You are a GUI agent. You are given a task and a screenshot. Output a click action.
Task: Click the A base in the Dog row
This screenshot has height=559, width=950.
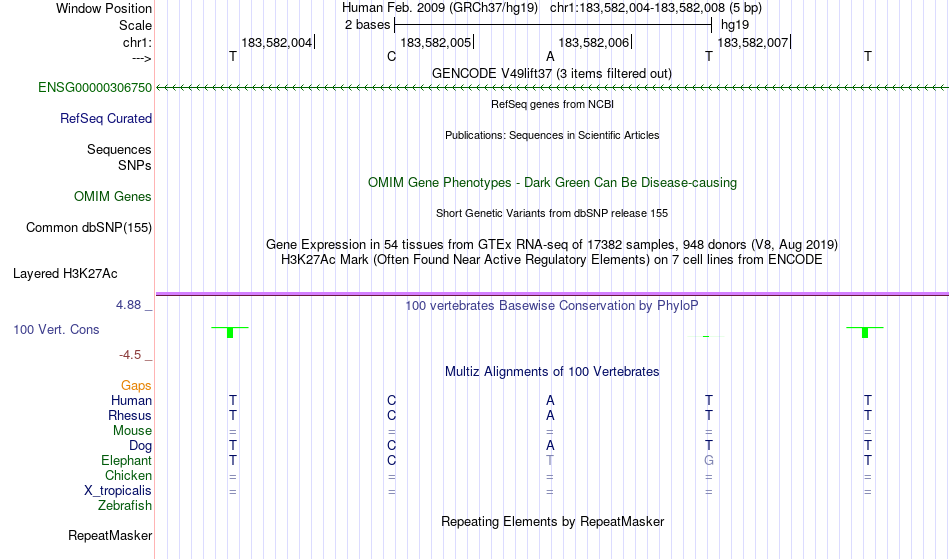tap(550, 445)
